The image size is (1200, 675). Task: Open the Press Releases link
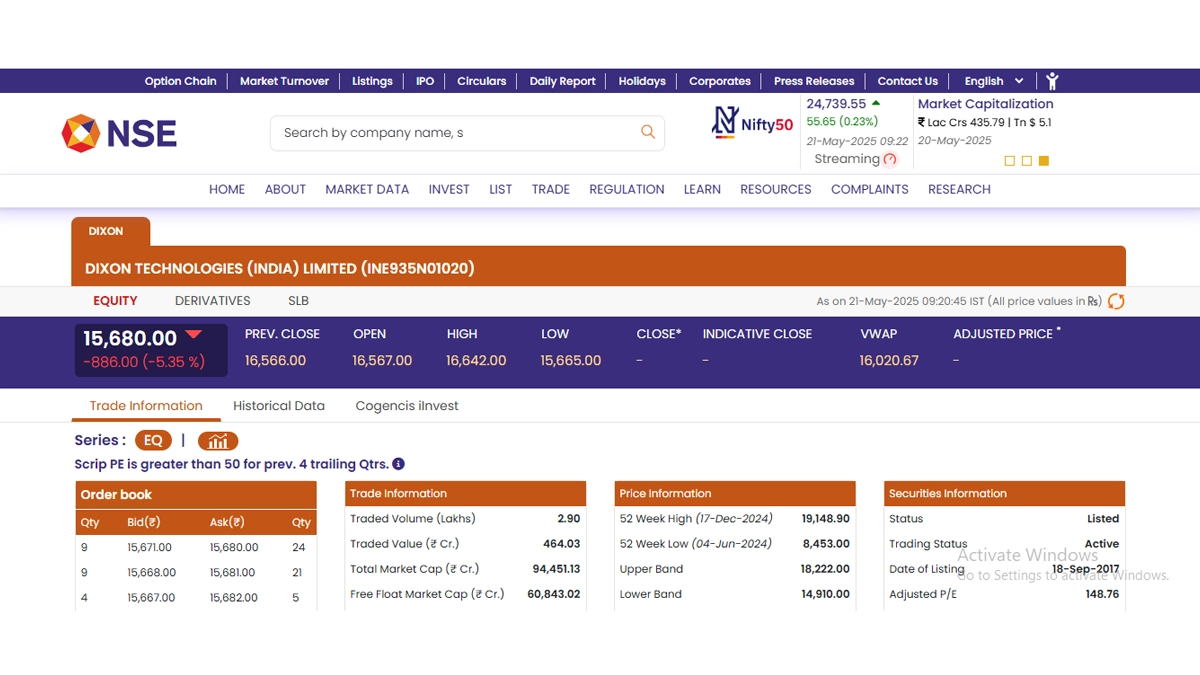[814, 81]
